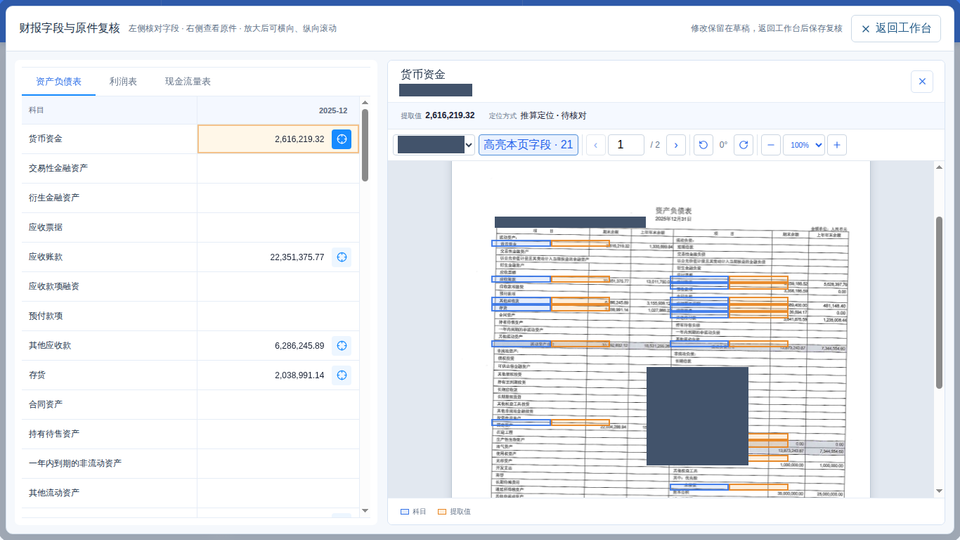Rotate document clockwise
This screenshot has width=960, height=540.
click(743, 145)
